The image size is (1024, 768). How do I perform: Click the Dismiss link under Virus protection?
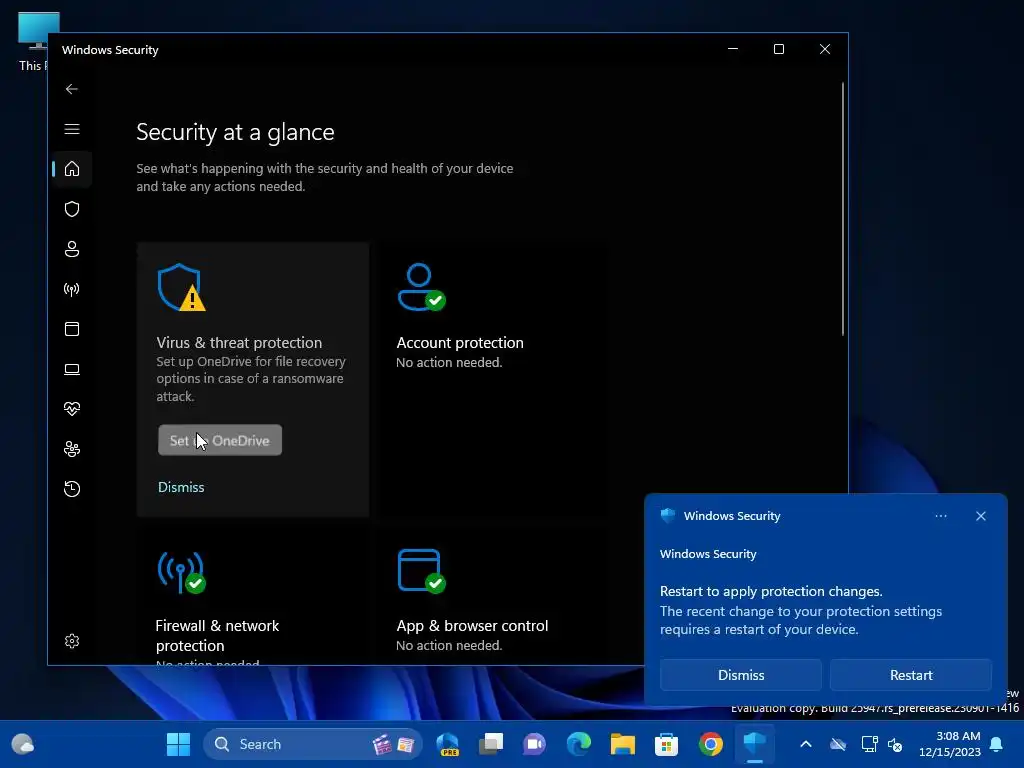(181, 487)
